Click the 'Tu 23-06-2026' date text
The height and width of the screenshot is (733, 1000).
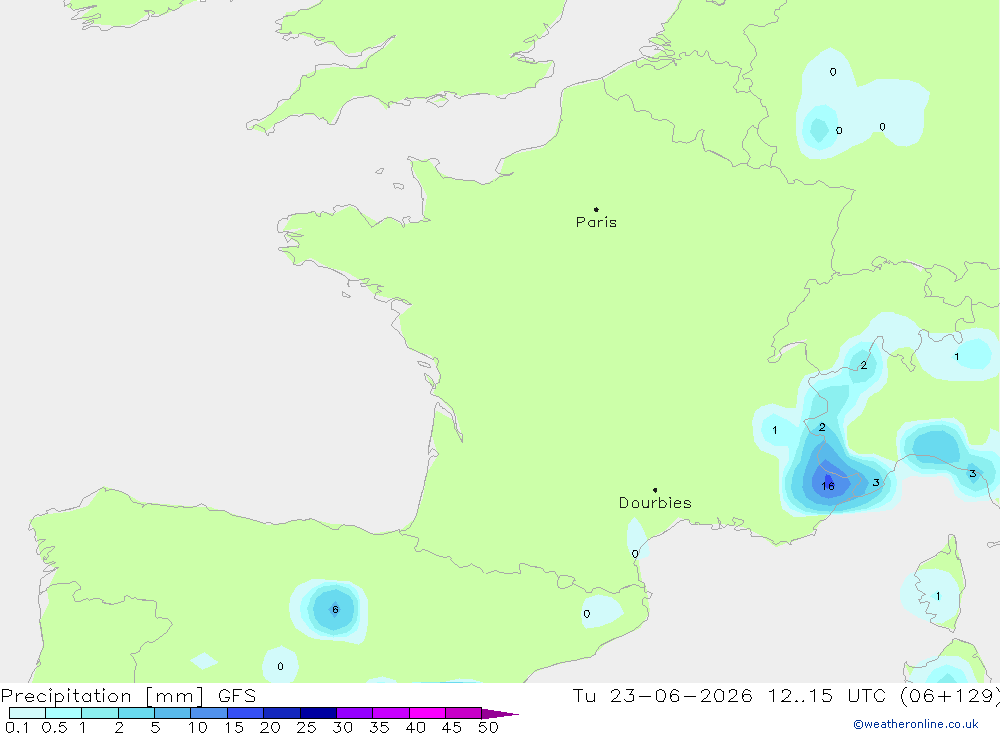pos(662,696)
